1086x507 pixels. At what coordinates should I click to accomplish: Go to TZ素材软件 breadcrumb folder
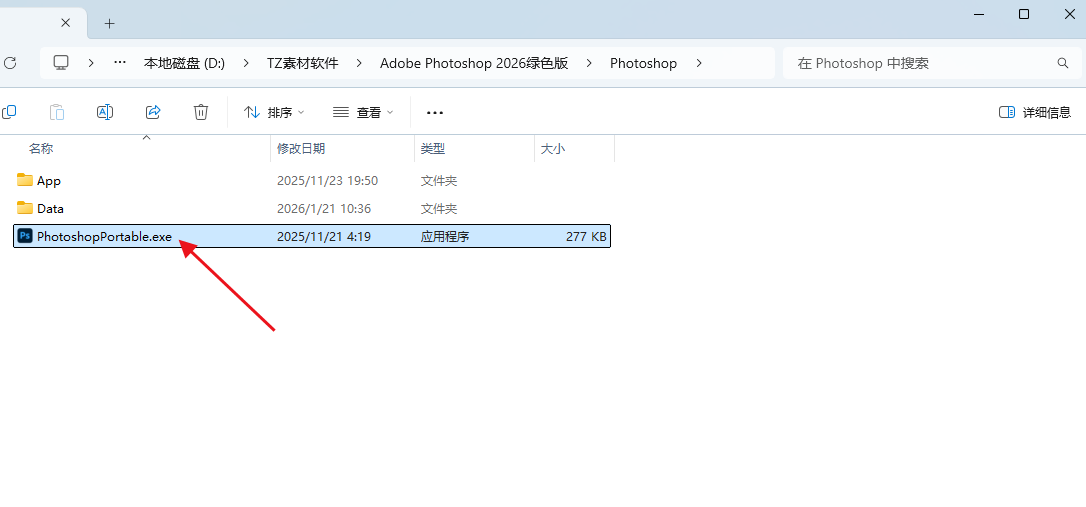(303, 63)
